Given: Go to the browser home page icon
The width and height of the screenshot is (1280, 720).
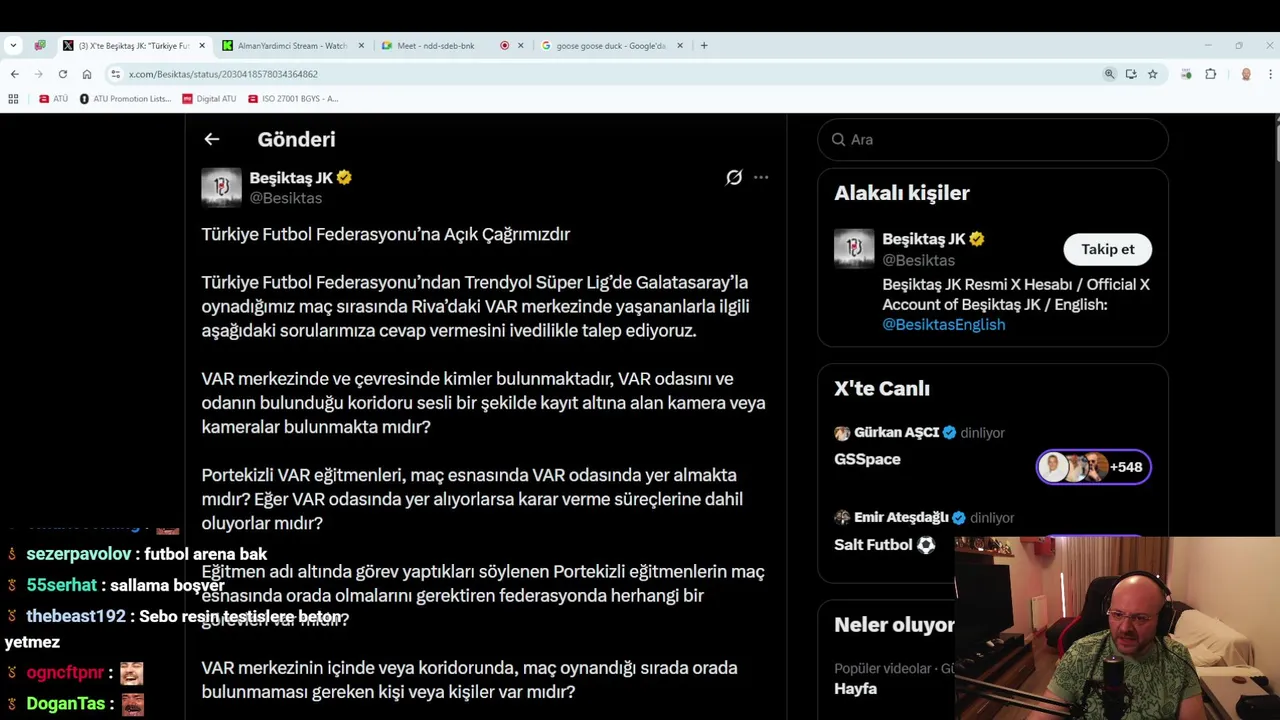Looking at the screenshot, I should 87,74.
